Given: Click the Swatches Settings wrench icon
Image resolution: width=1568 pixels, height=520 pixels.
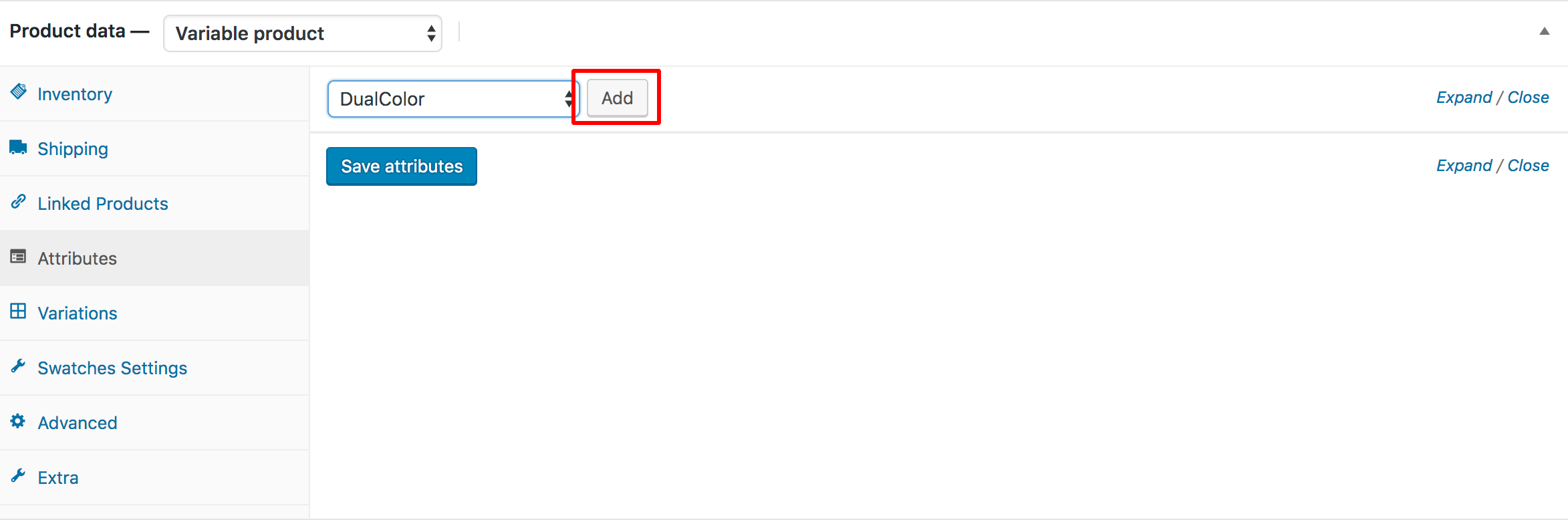Looking at the screenshot, I should pyautogui.click(x=18, y=366).
